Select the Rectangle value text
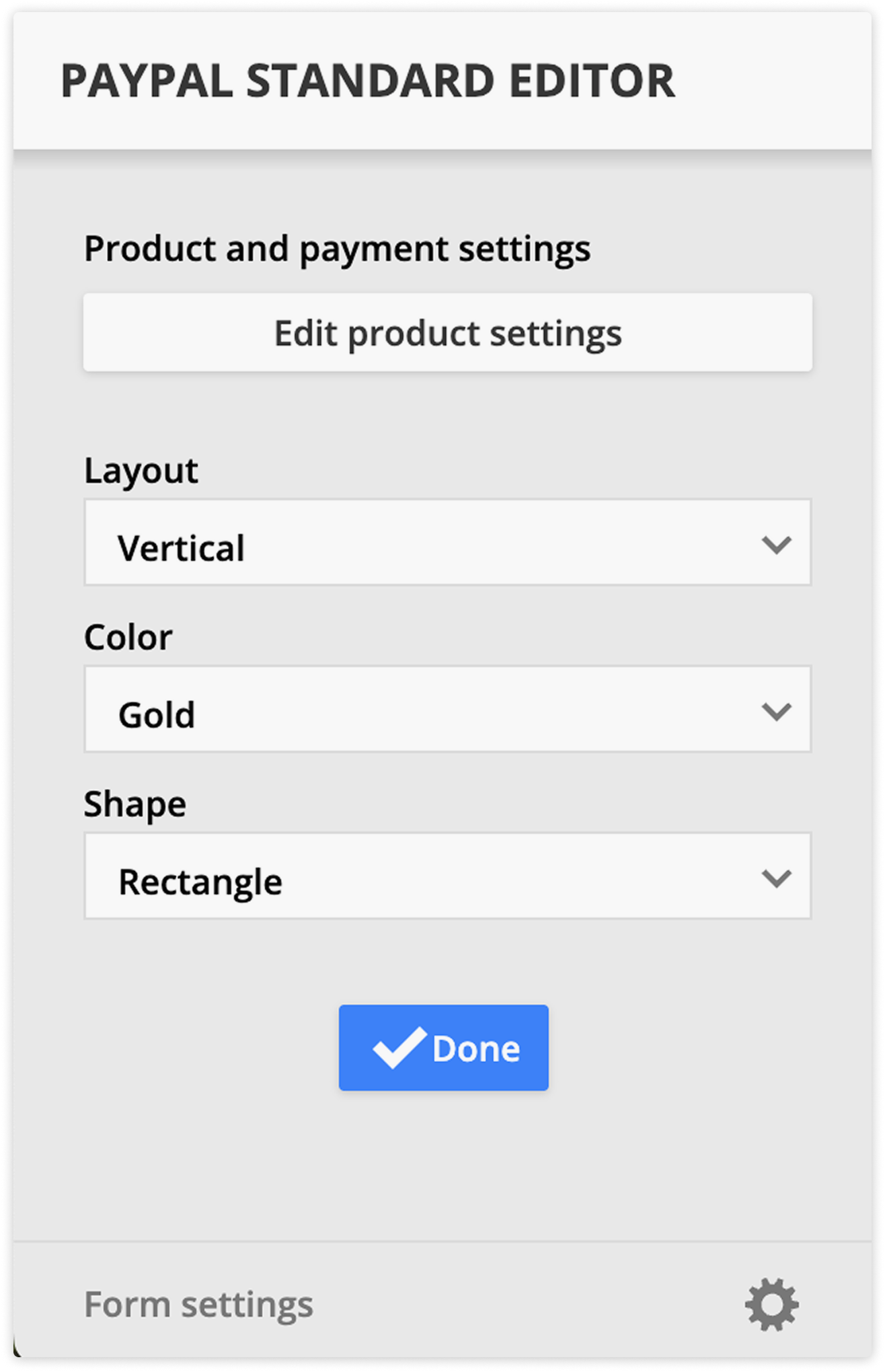This screenshot has height=1372, width=885. (200, 882)
